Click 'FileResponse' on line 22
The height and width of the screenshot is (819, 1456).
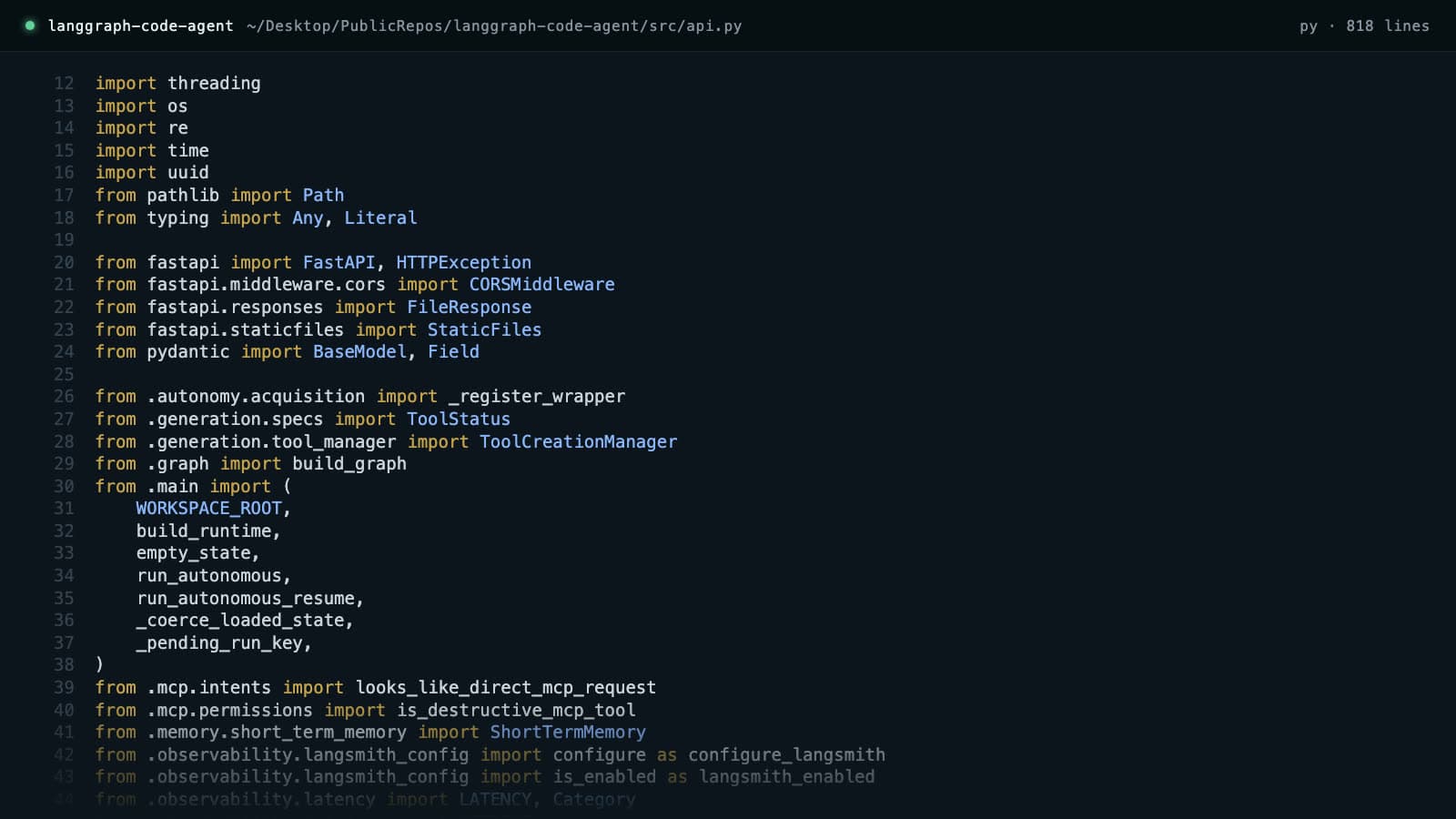click(470, 307)
